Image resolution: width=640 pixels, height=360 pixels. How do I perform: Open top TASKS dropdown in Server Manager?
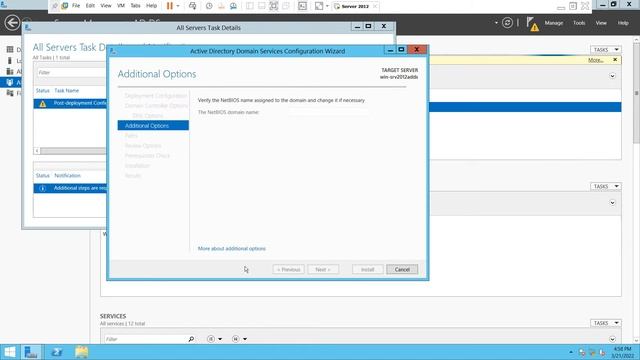(x=605, y=49)
